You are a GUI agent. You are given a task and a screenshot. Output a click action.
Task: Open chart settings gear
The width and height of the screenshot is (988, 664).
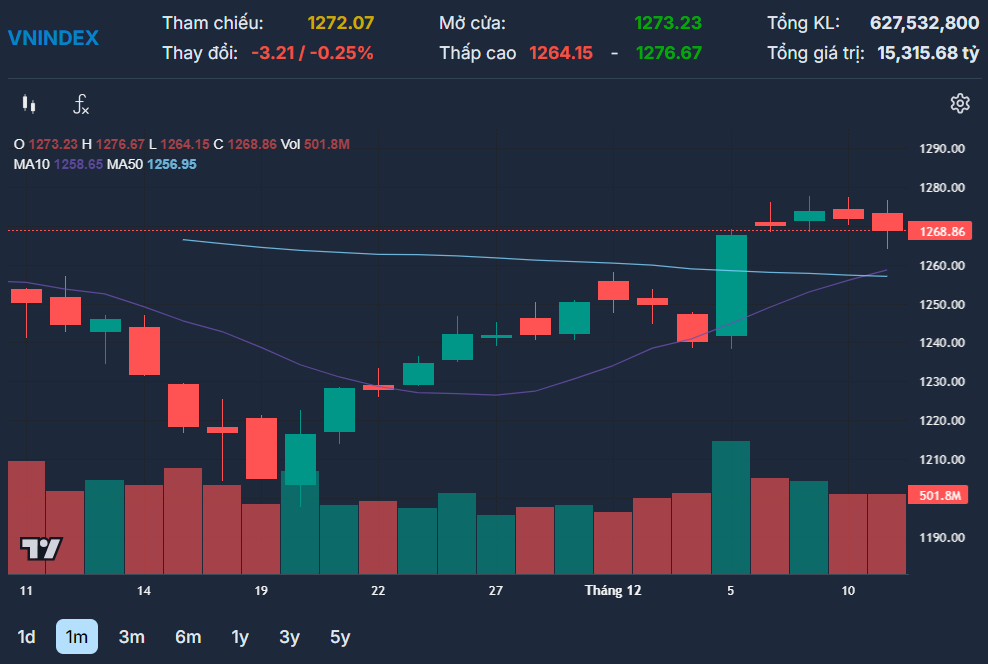(960, 103)
